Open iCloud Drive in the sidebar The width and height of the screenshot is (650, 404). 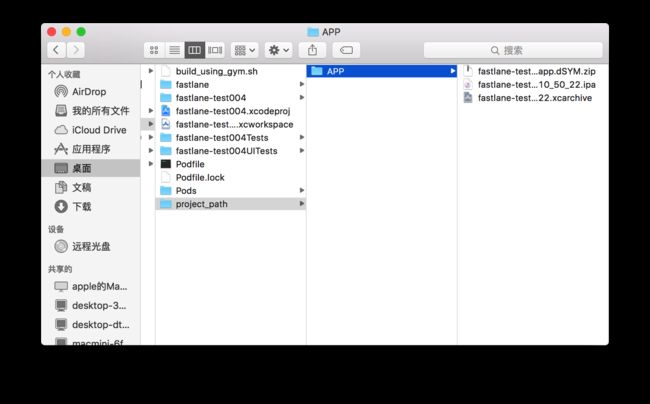coord(91,130)
